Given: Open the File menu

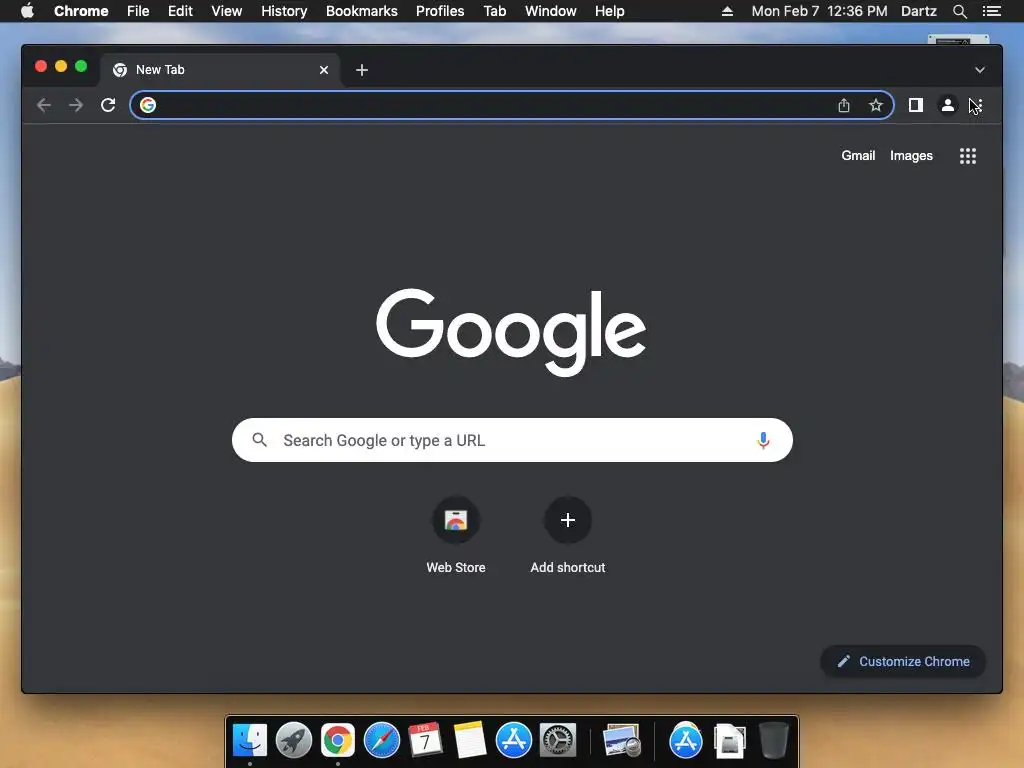Looking at the screenshot, I should 138,11.
